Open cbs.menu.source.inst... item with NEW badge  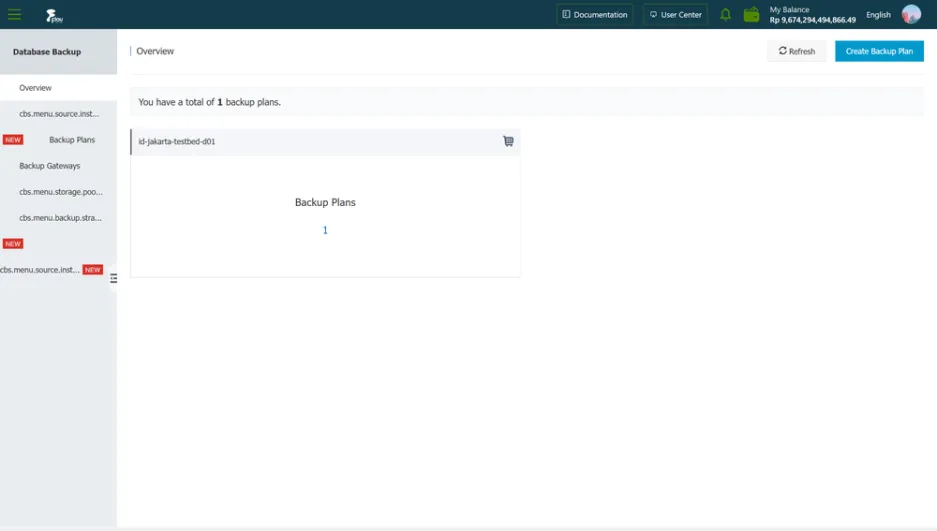tap(40, 270)
